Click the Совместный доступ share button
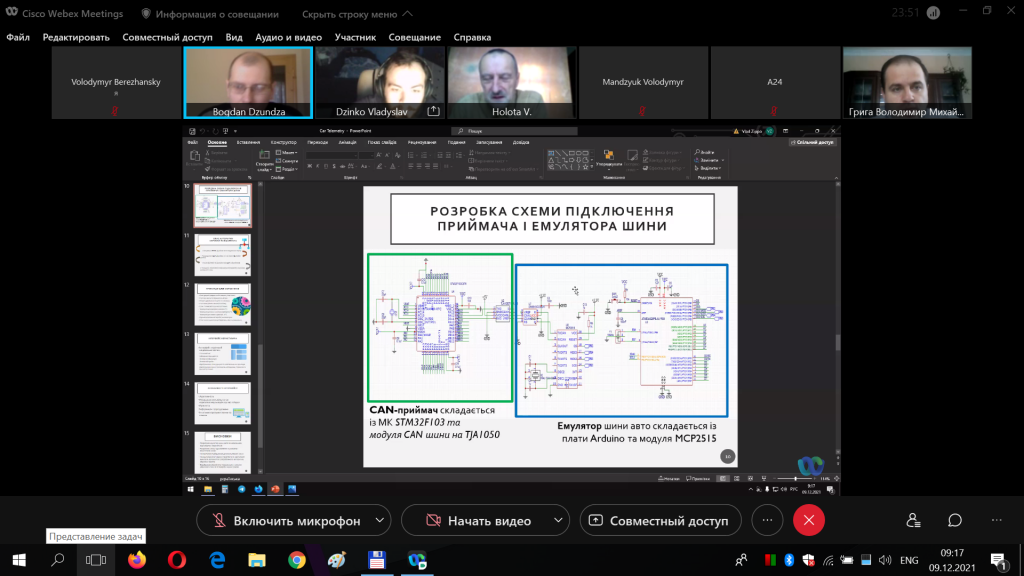The height and width of the screenshot is (576, 1024). click(660, 520)
